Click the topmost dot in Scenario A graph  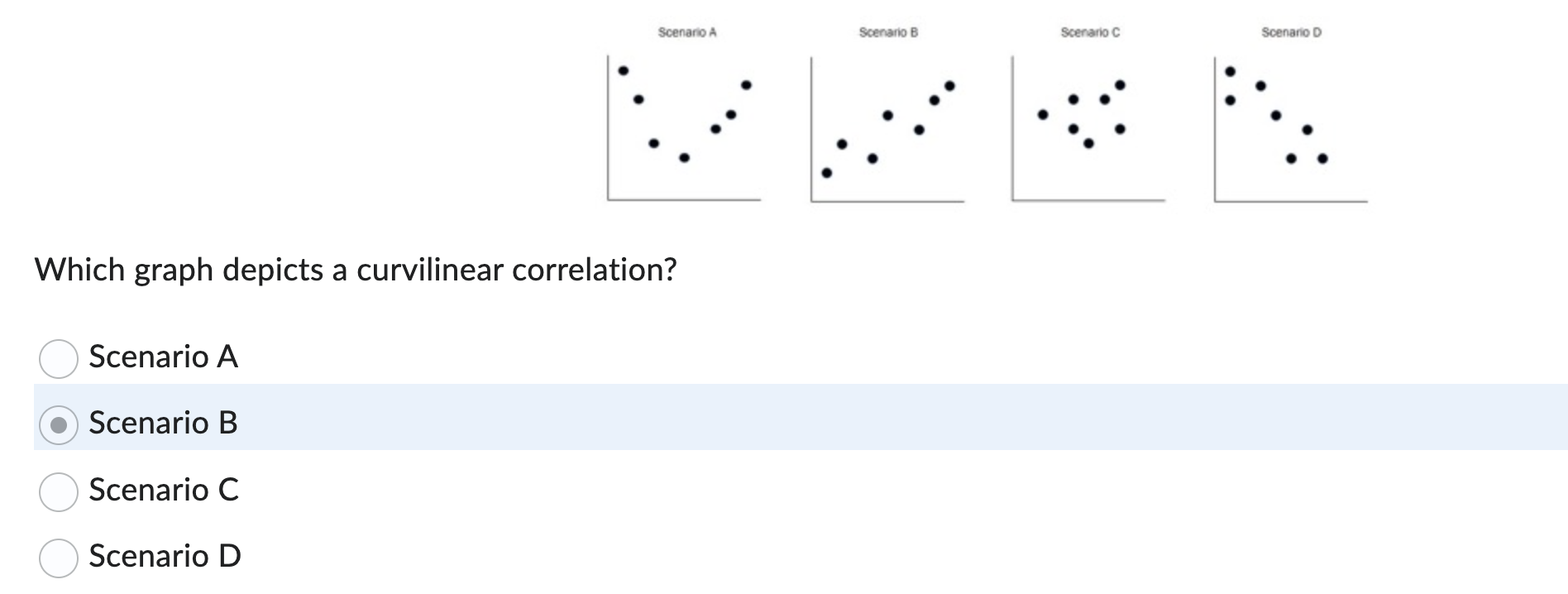click(x=622, y=70)
